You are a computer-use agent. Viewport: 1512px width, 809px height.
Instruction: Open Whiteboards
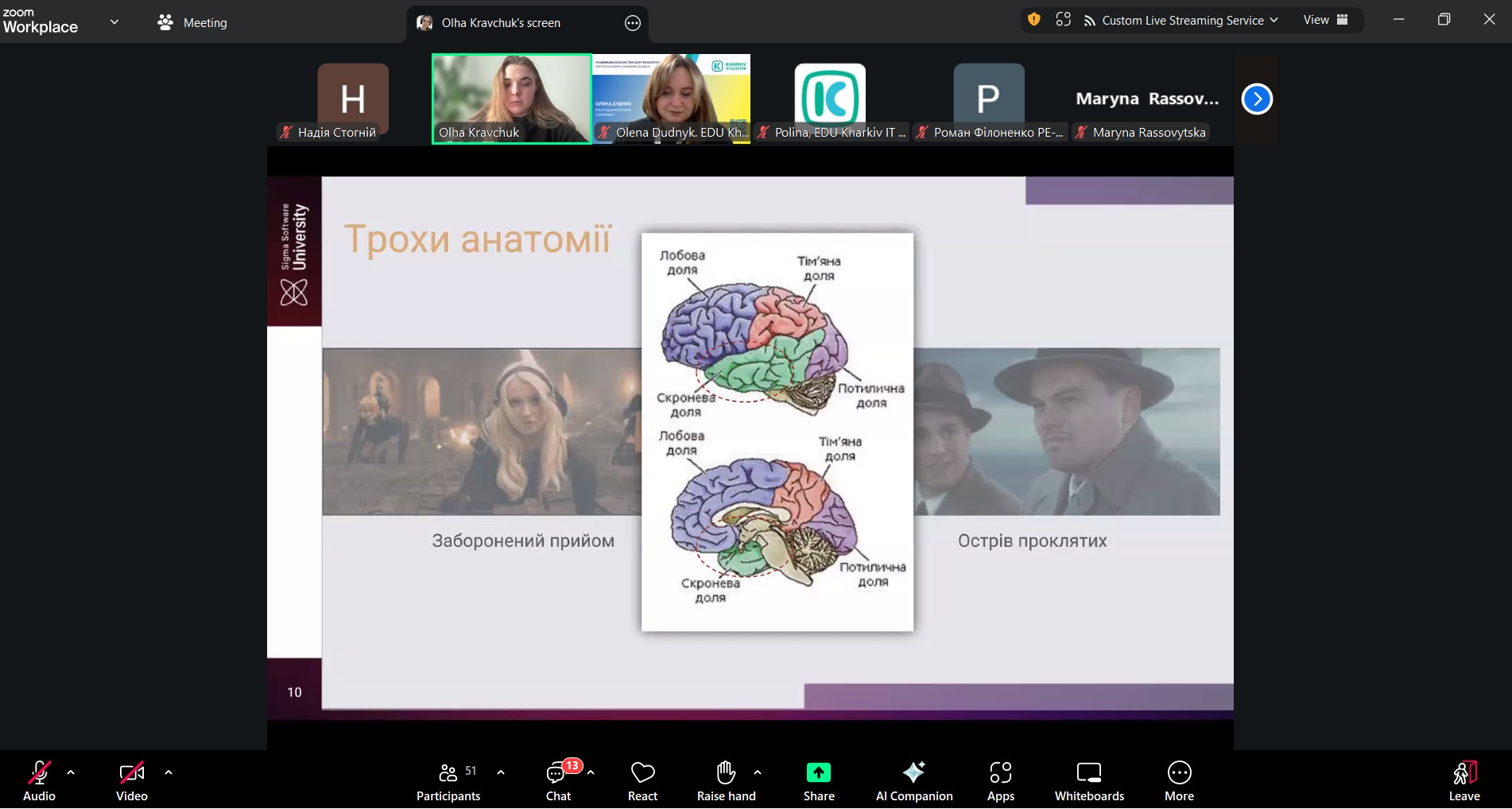[1088, 781]
